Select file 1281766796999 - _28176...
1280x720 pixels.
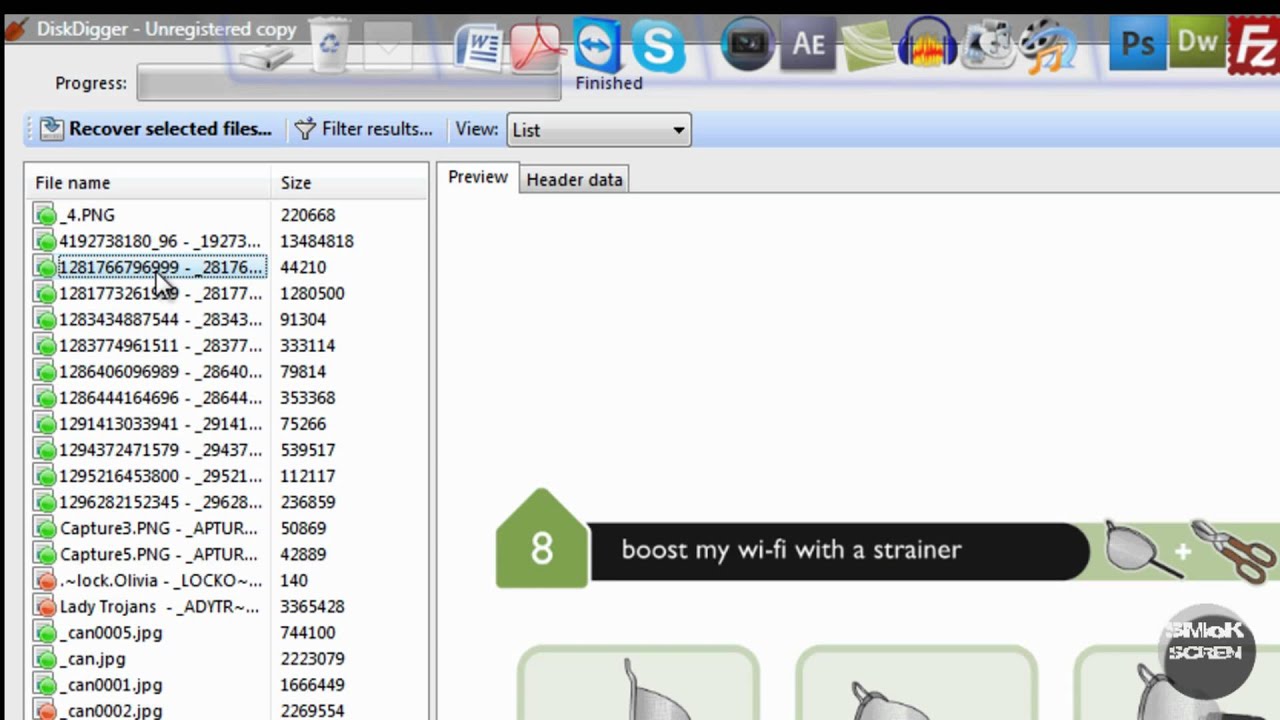click(161, 267)
